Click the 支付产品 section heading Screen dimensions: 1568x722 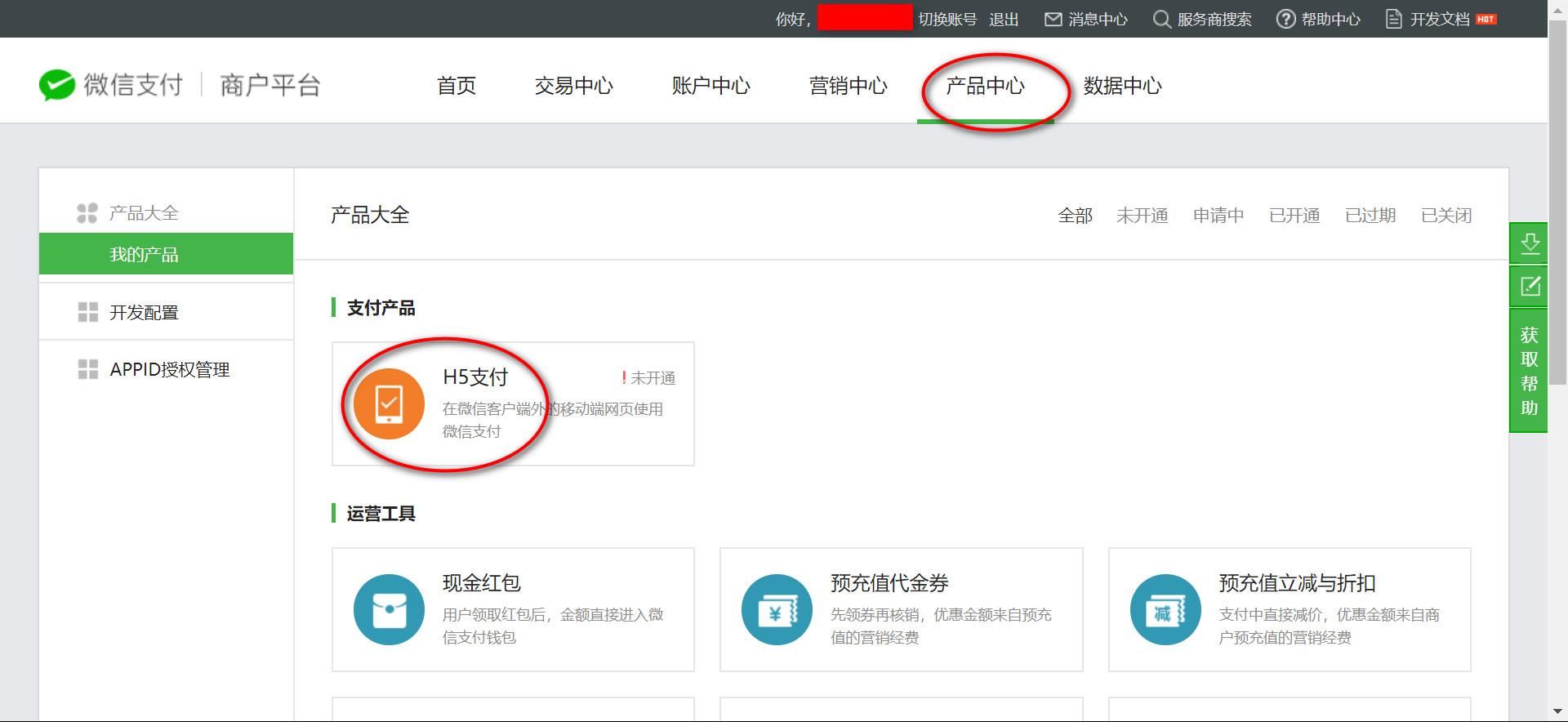381,308
